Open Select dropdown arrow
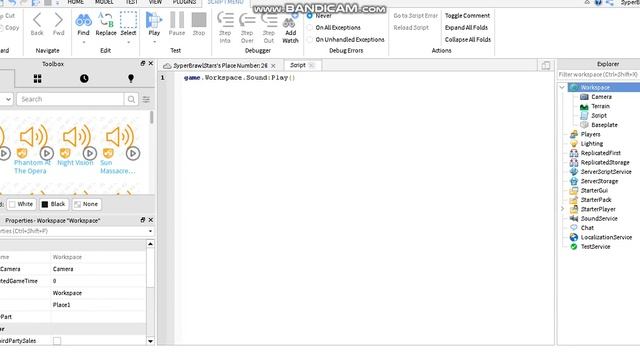Screen dimensions: 640x360 [128, 42]
